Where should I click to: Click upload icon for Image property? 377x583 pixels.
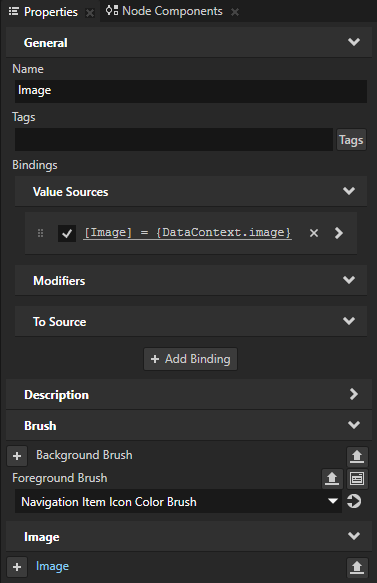[357, 567]
